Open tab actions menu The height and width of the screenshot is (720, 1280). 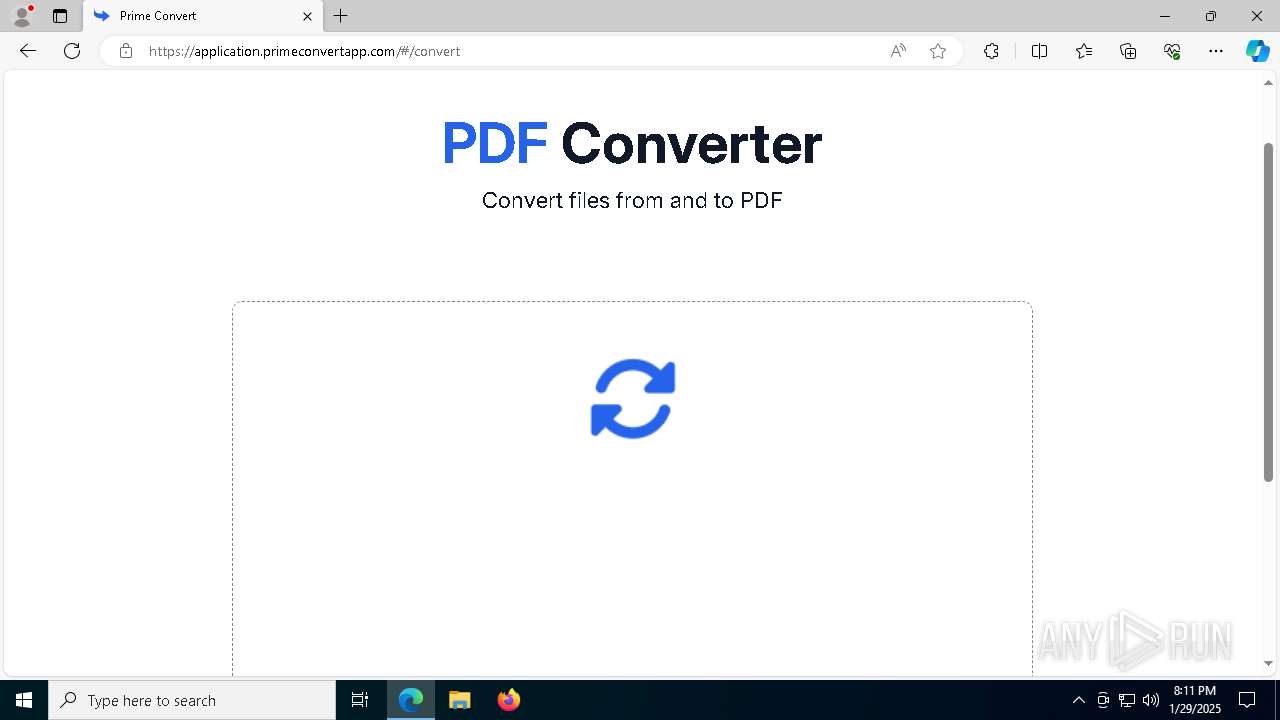(60, 16)
